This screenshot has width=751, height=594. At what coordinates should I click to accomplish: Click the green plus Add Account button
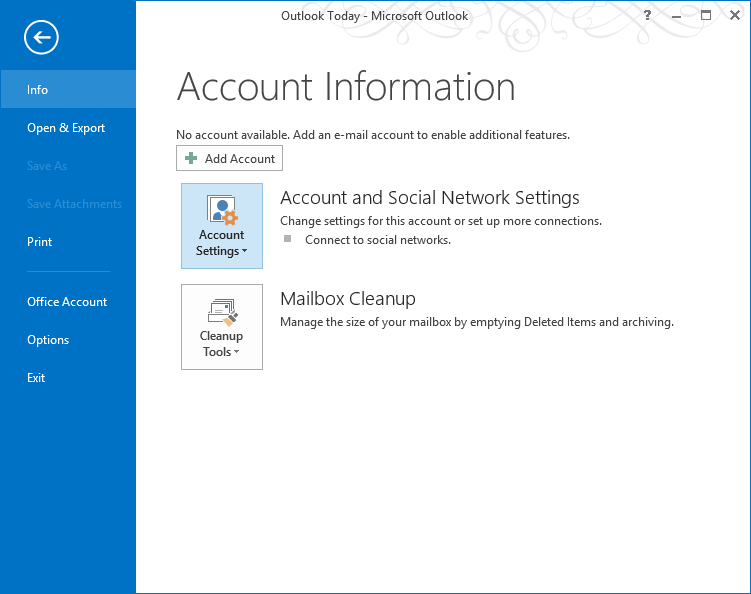pyautogui.click(x=229, y=159)
